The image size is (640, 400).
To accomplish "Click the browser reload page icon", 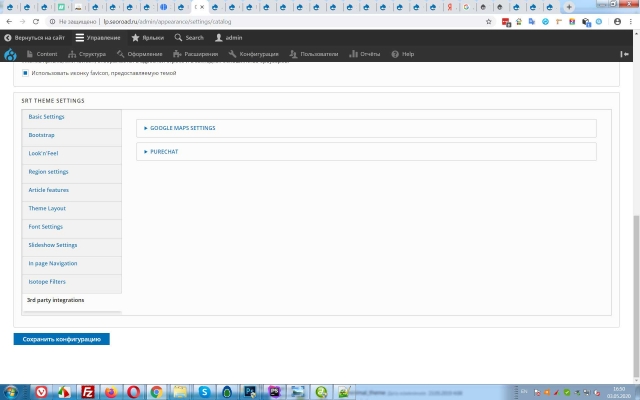I will point(37,20).
